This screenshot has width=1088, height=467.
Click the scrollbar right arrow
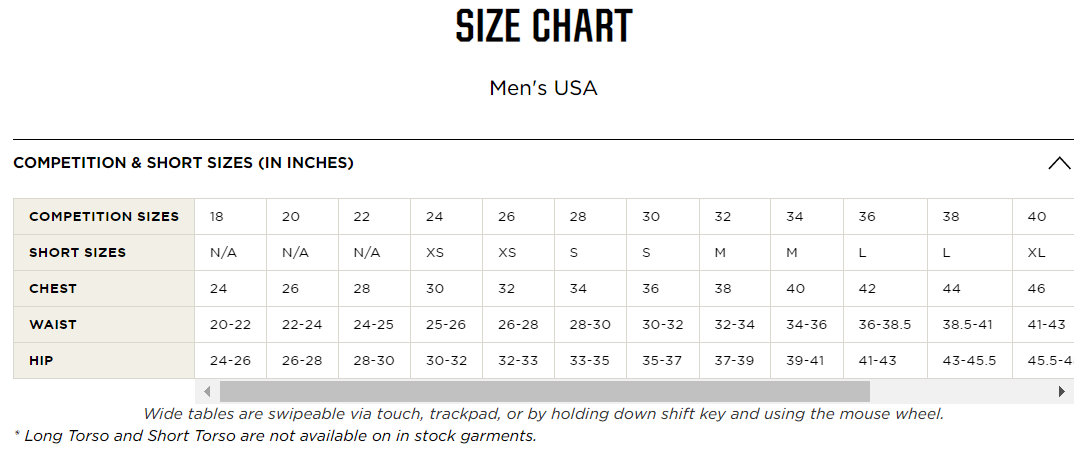point(1062,391)
